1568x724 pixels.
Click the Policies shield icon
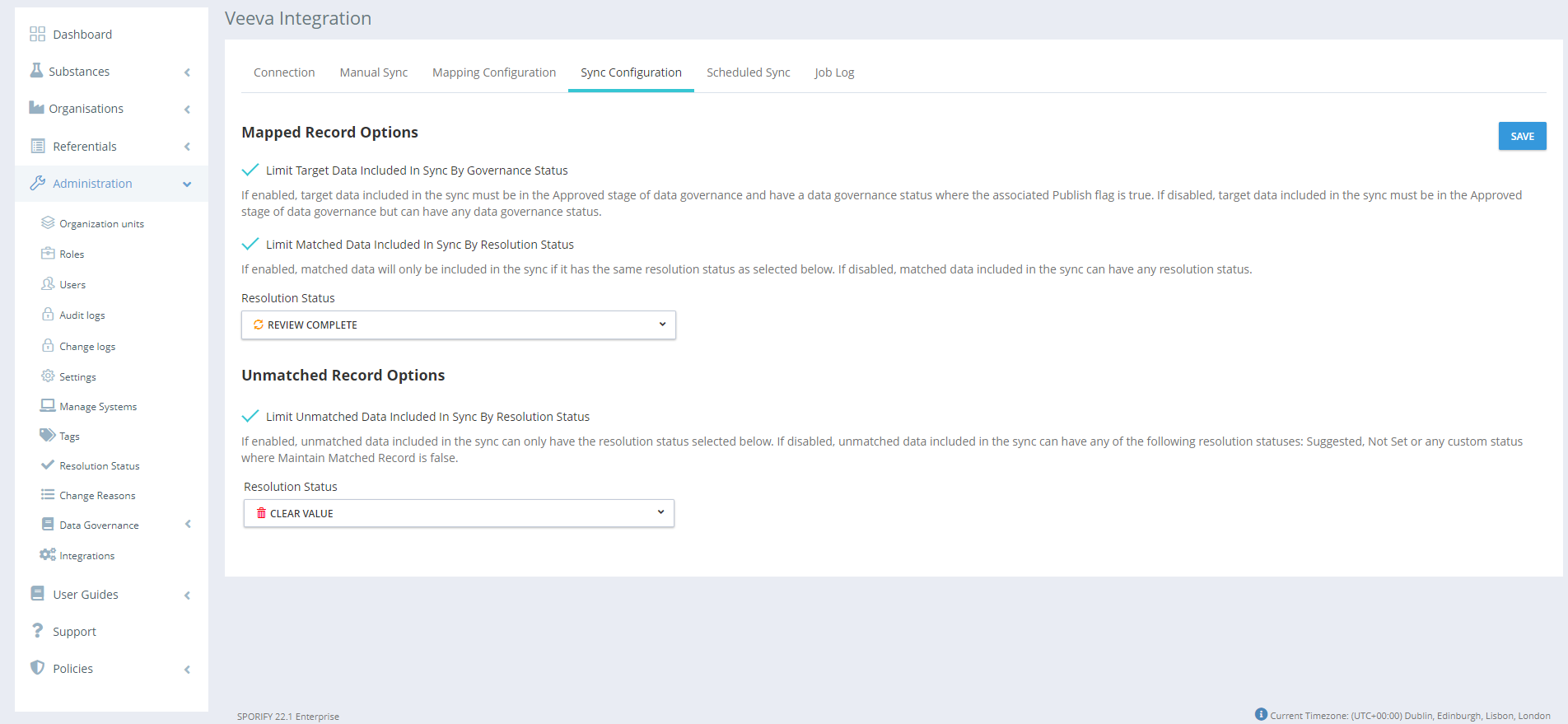tap(37, 667)
